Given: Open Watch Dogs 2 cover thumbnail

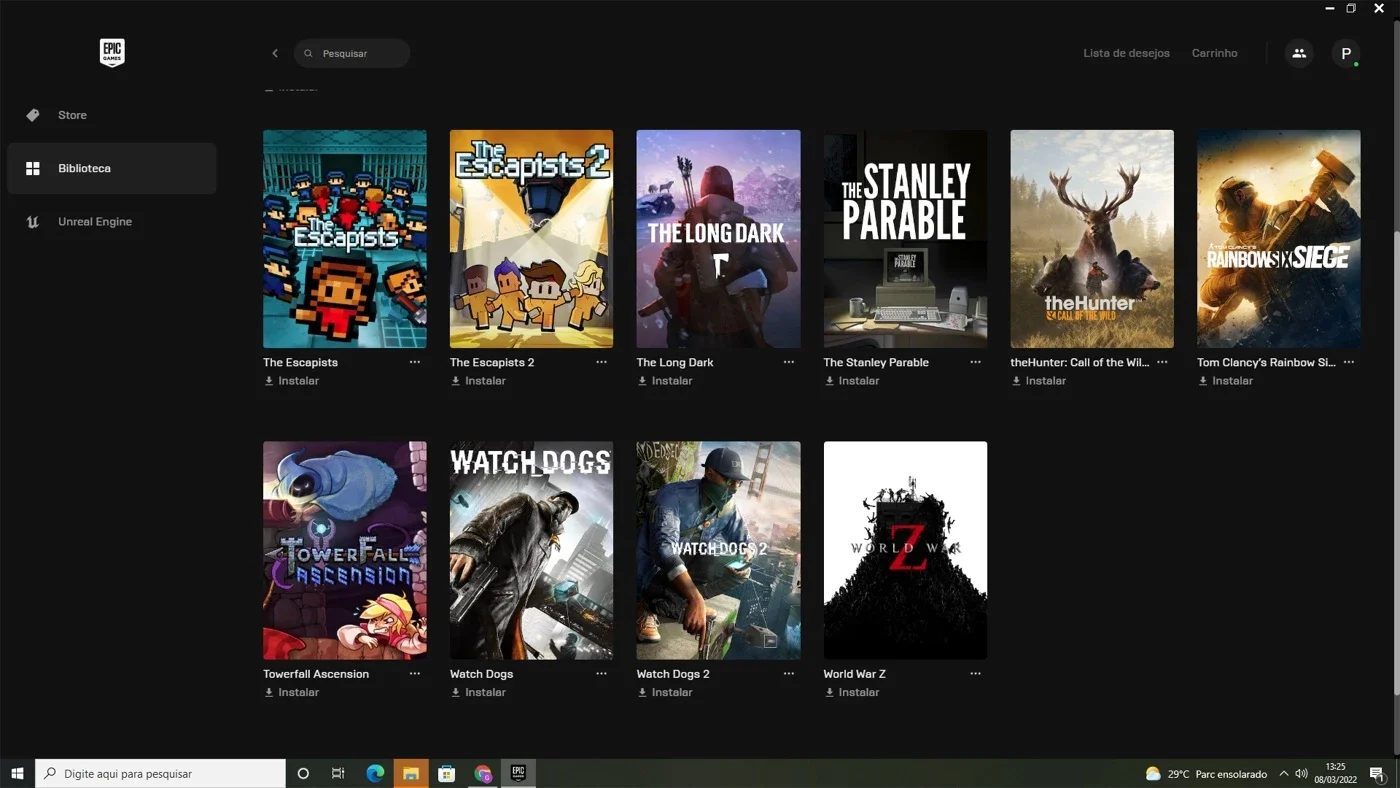Looking at the screenshot, I should 718,550.
